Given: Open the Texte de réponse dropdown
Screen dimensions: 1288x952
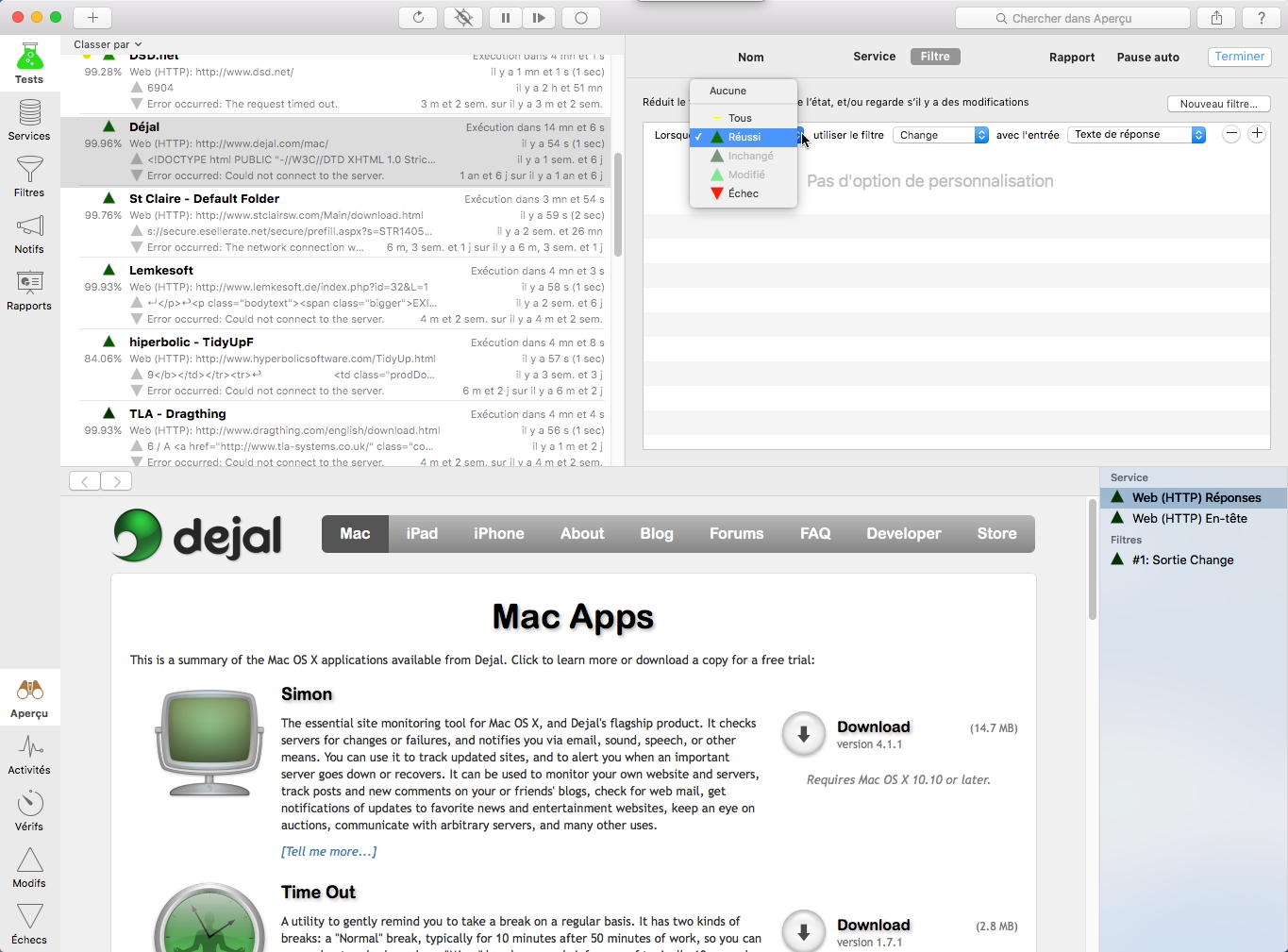Looking at the screenshot, I should [x=1137, y=135].
